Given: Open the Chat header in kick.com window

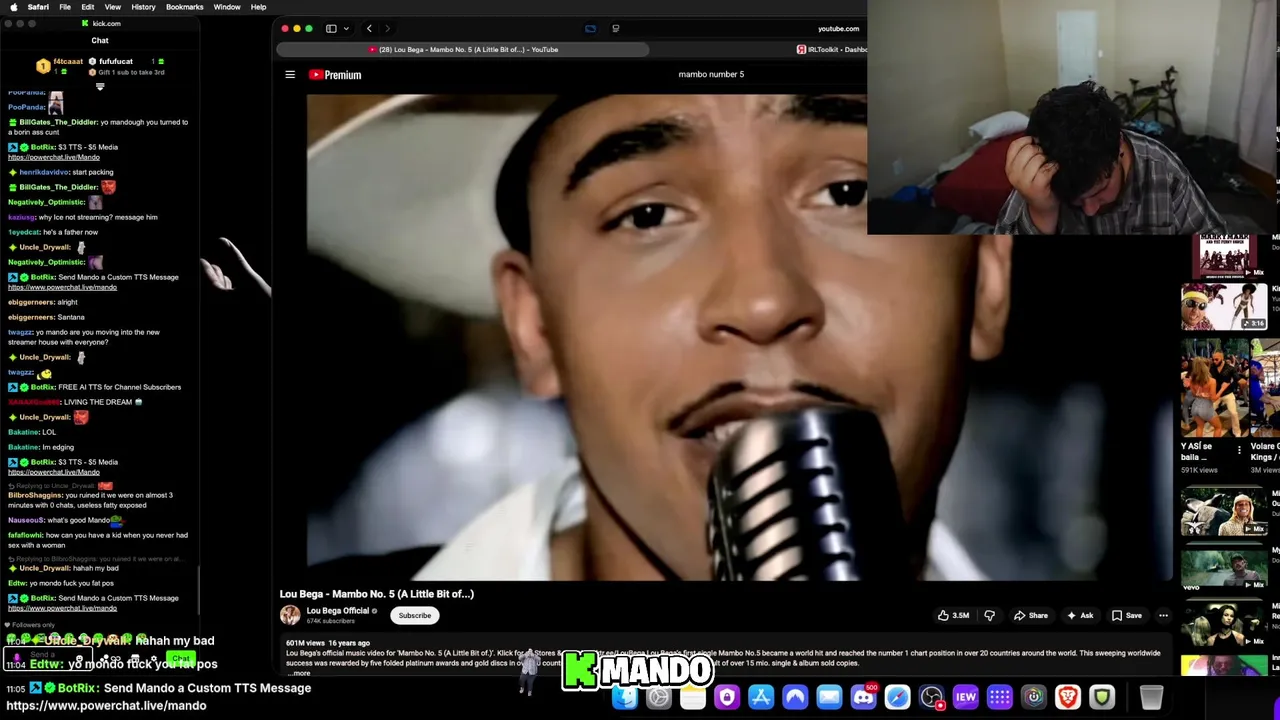Looking at the screenshot, I should (x=100, y=41).
